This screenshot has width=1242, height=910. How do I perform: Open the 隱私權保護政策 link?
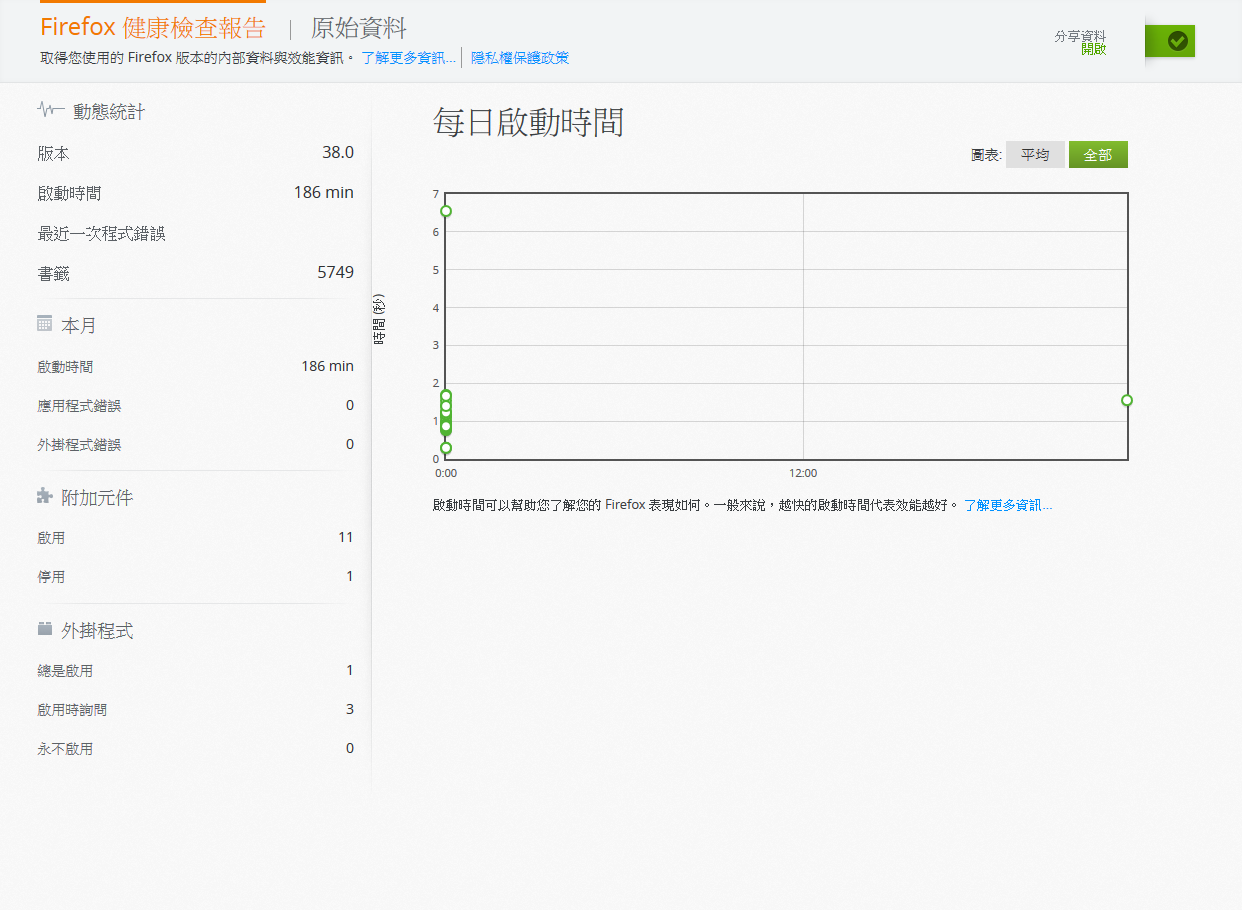520,58
